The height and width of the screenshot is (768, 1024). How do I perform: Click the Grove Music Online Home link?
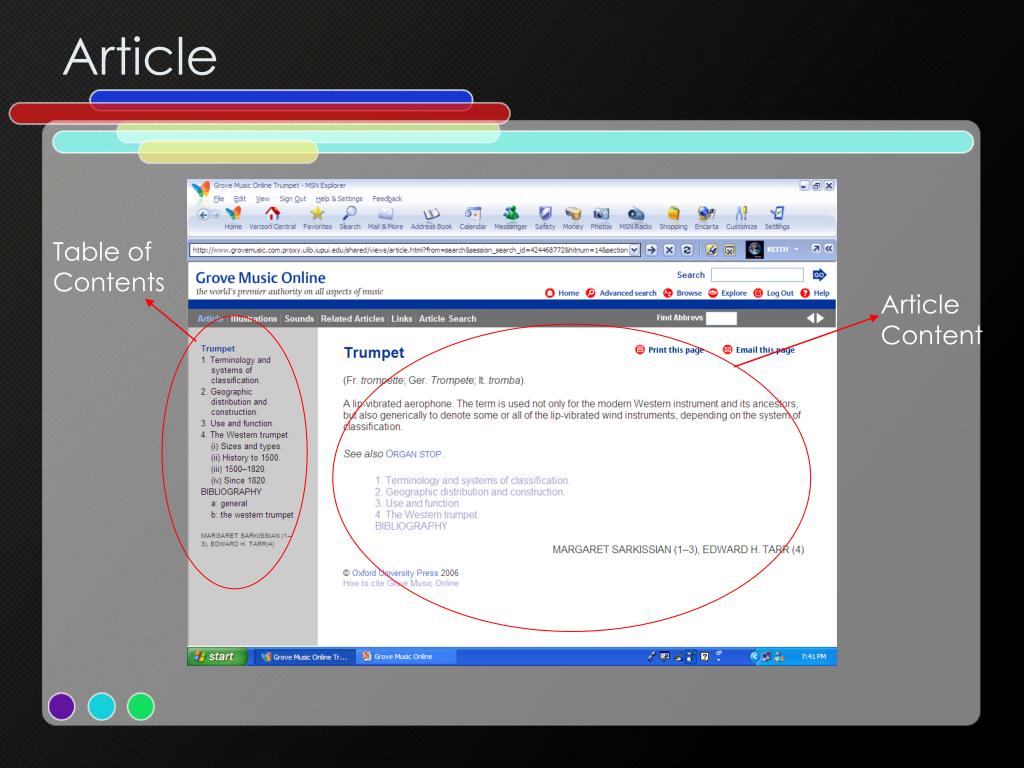(x=562, y=293)
